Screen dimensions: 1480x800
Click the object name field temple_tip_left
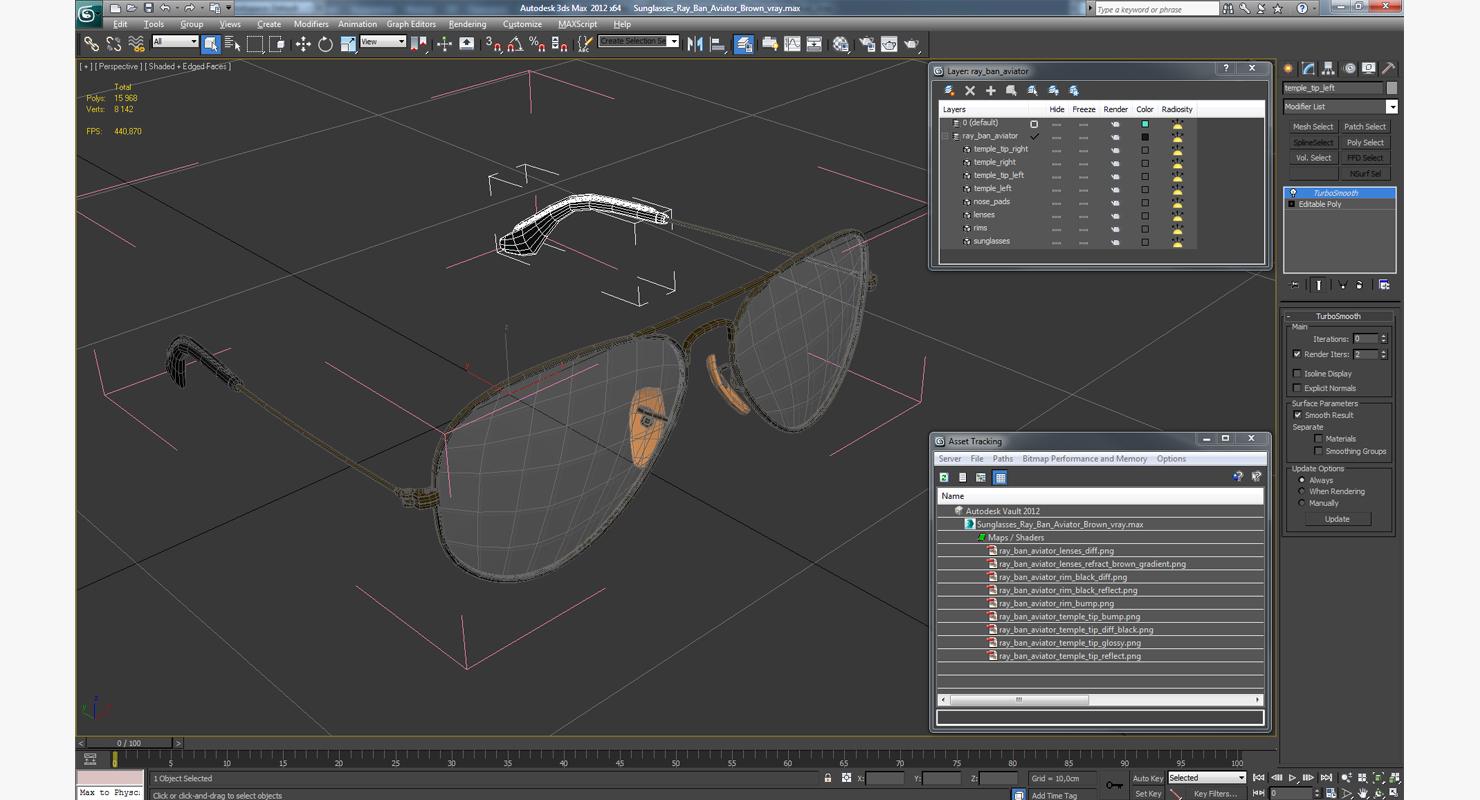(1333, 88)
